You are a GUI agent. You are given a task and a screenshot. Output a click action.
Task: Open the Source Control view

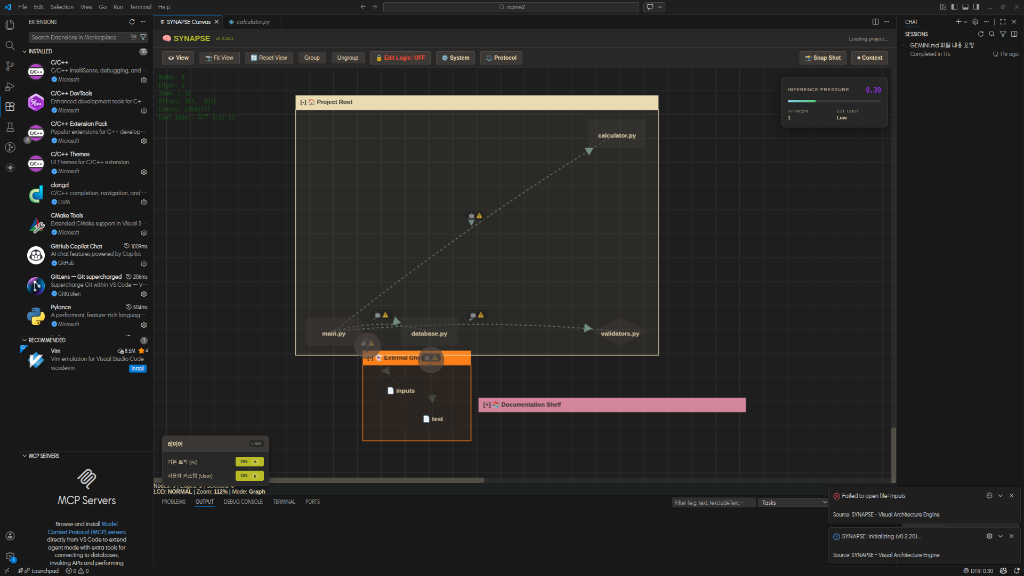pyautogui.click(x=10, y=66)
